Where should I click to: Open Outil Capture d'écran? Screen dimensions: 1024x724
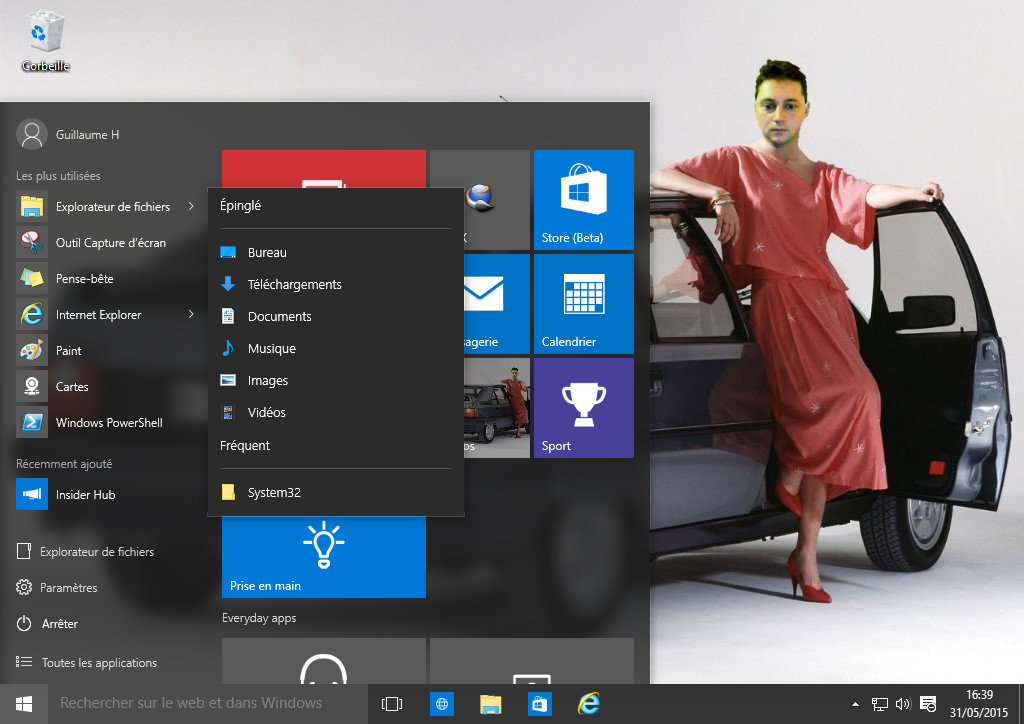click(x=110, y=243)
